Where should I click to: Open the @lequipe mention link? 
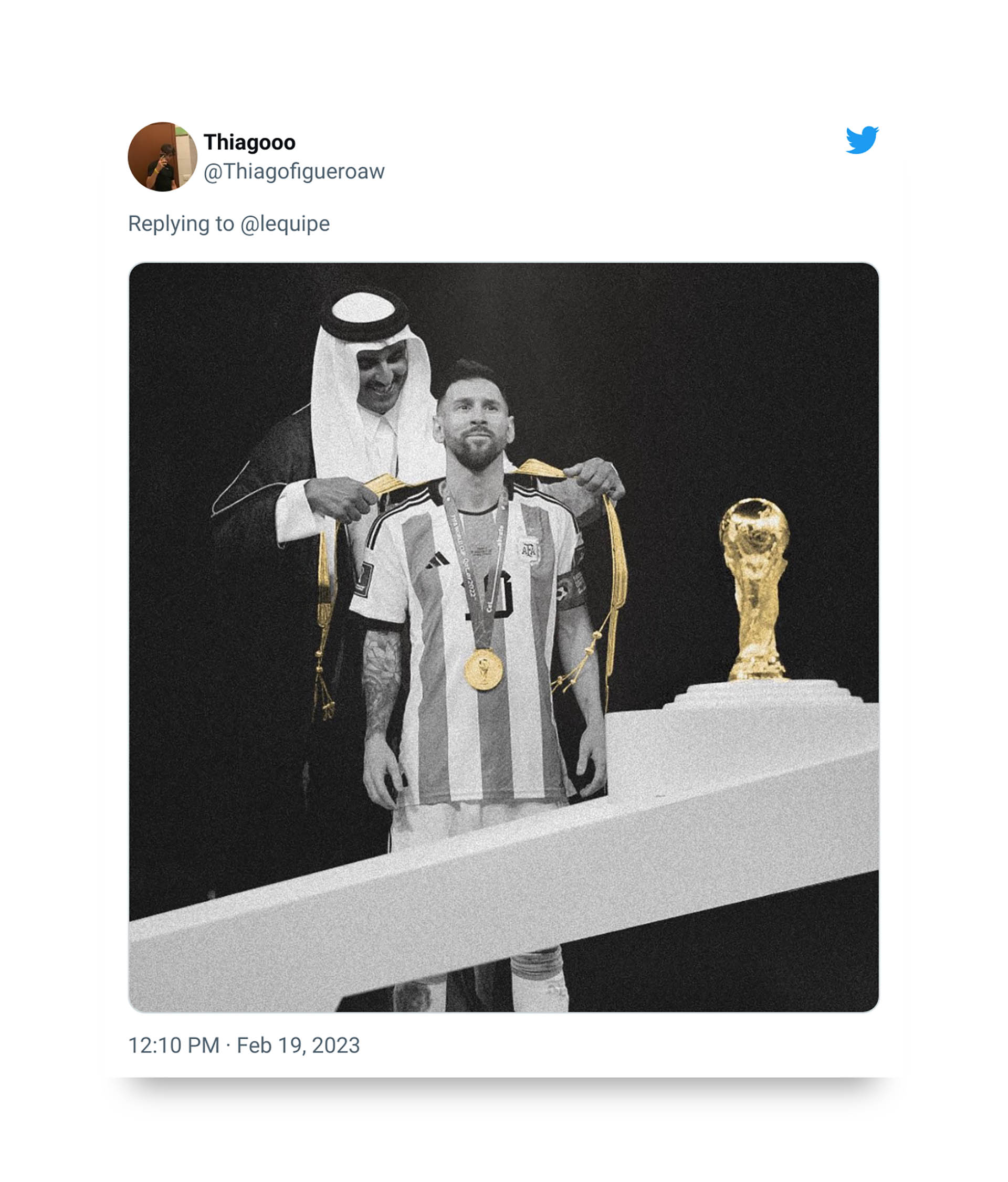(x=285, y=224)
